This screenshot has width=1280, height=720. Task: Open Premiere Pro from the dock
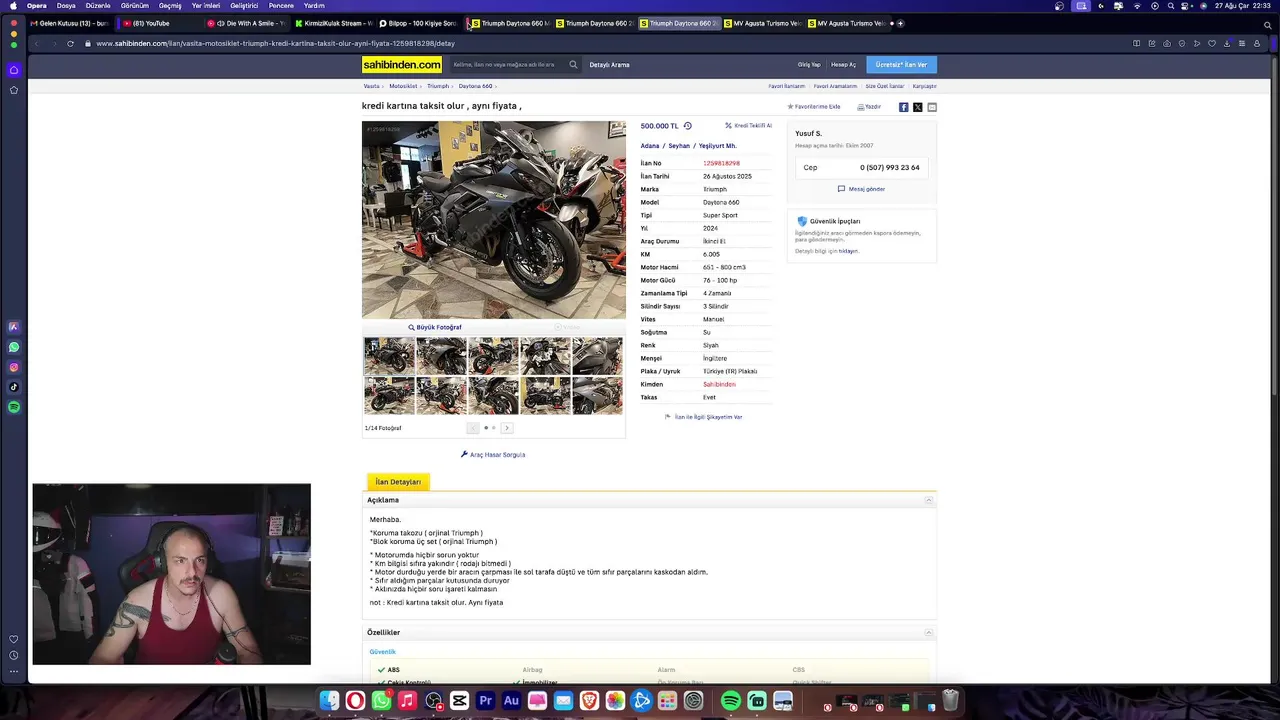coord(485,701)
